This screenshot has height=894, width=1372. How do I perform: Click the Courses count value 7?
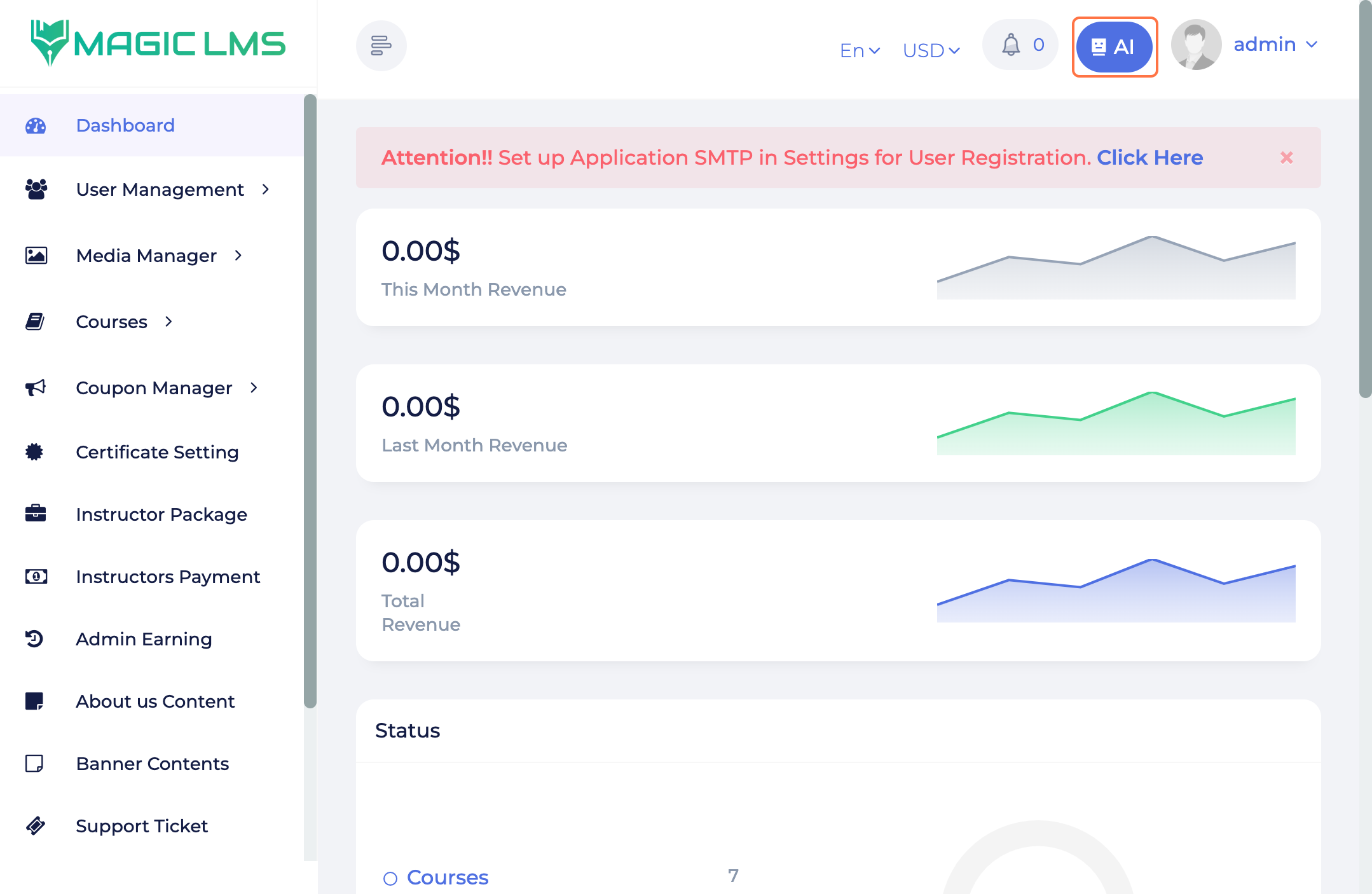pyautogui.click(x=733, y=876)
